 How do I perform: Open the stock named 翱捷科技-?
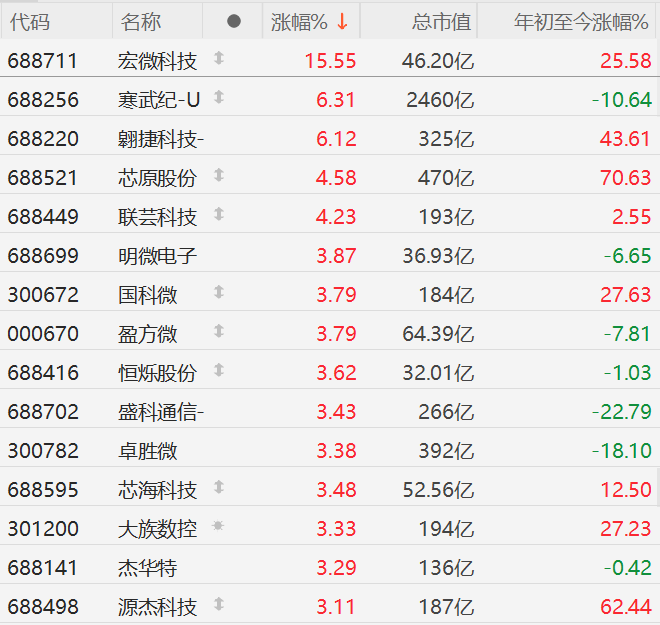[161, 139]
